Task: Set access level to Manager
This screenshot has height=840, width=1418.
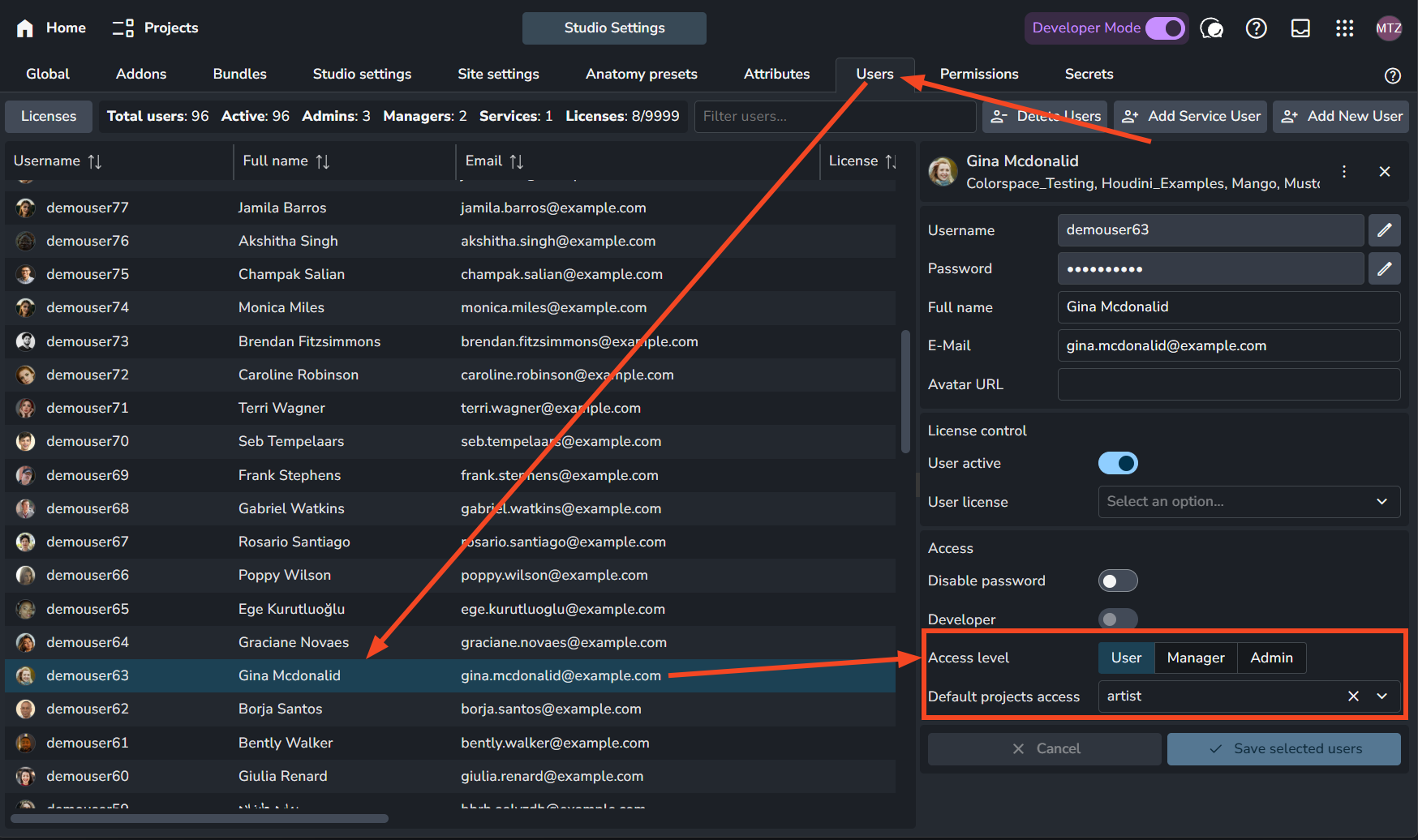Action: coord(1195,658)
